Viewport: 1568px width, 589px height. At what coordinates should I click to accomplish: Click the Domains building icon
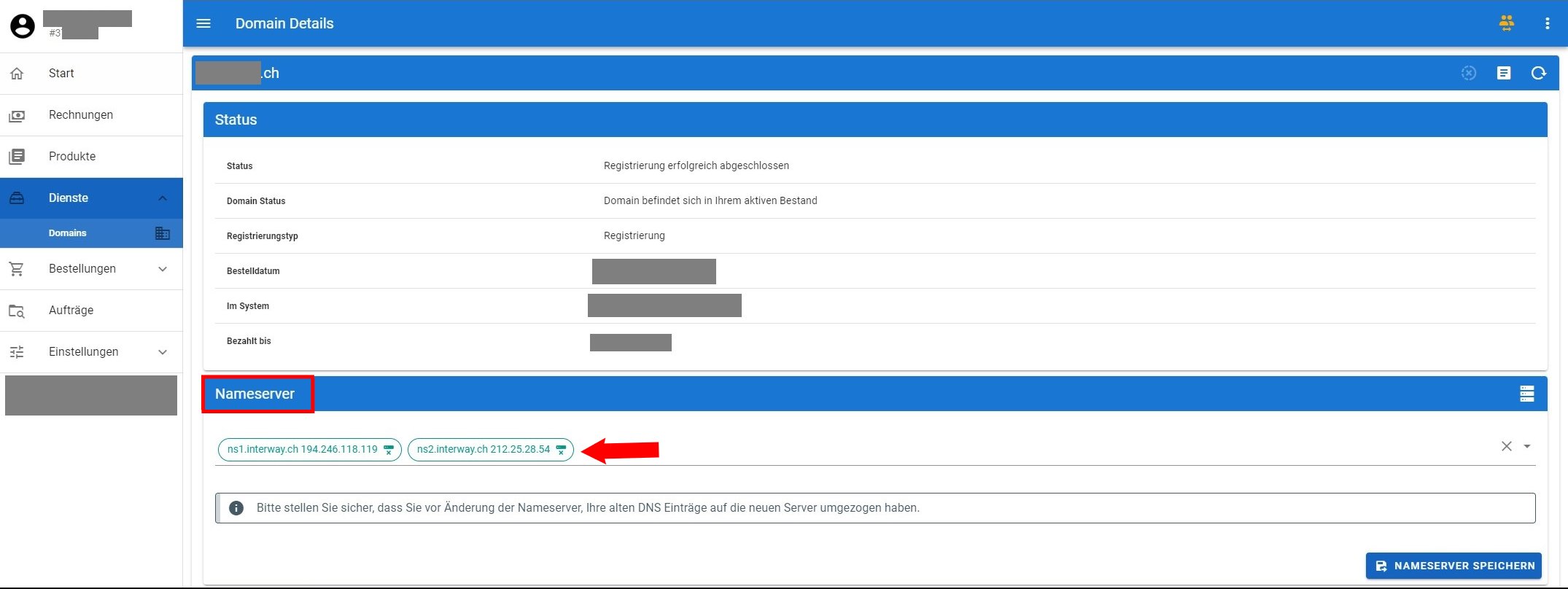pos(163,233)
